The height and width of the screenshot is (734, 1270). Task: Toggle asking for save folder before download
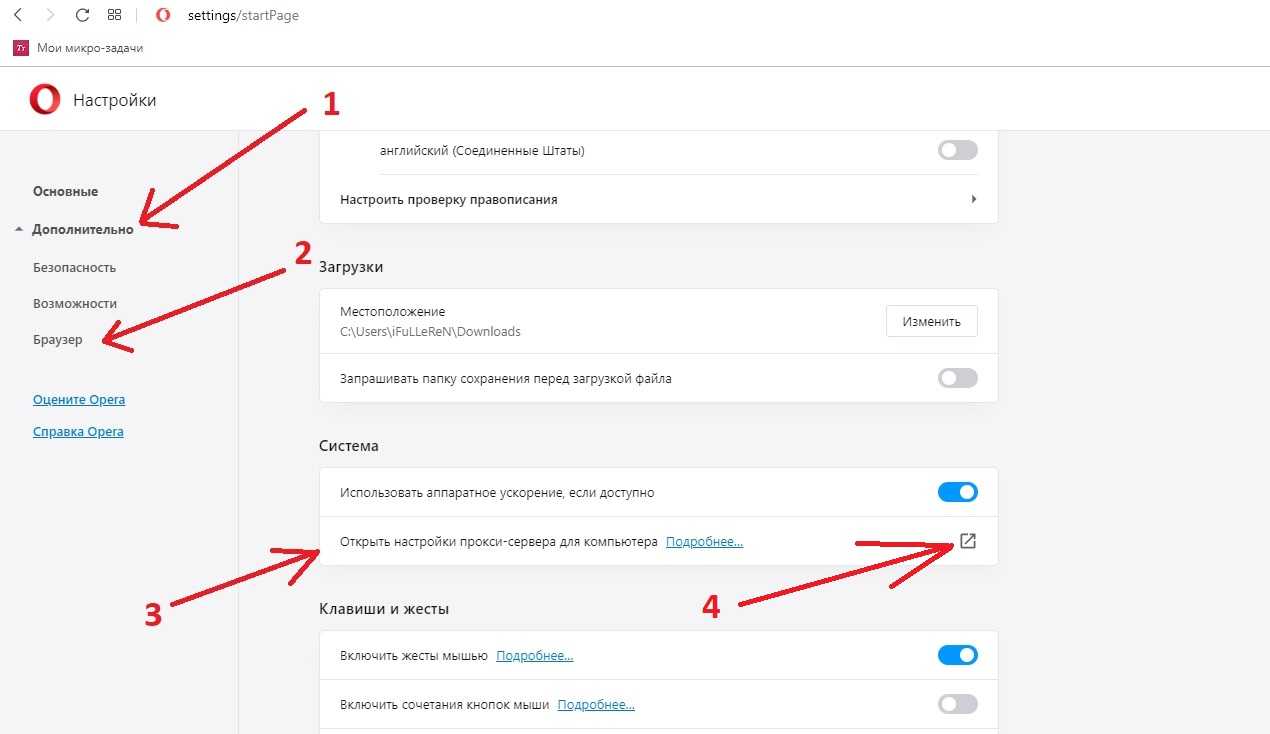pos(957,379)
